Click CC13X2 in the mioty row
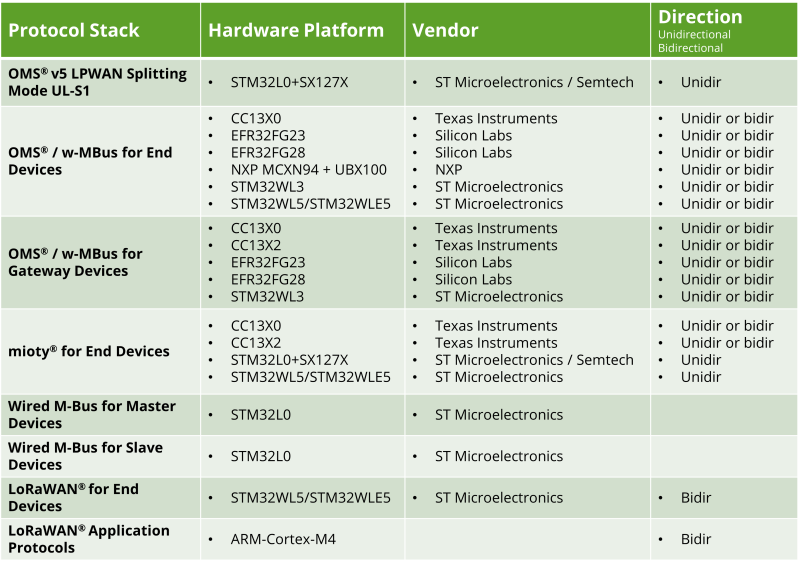 point(256,342)
